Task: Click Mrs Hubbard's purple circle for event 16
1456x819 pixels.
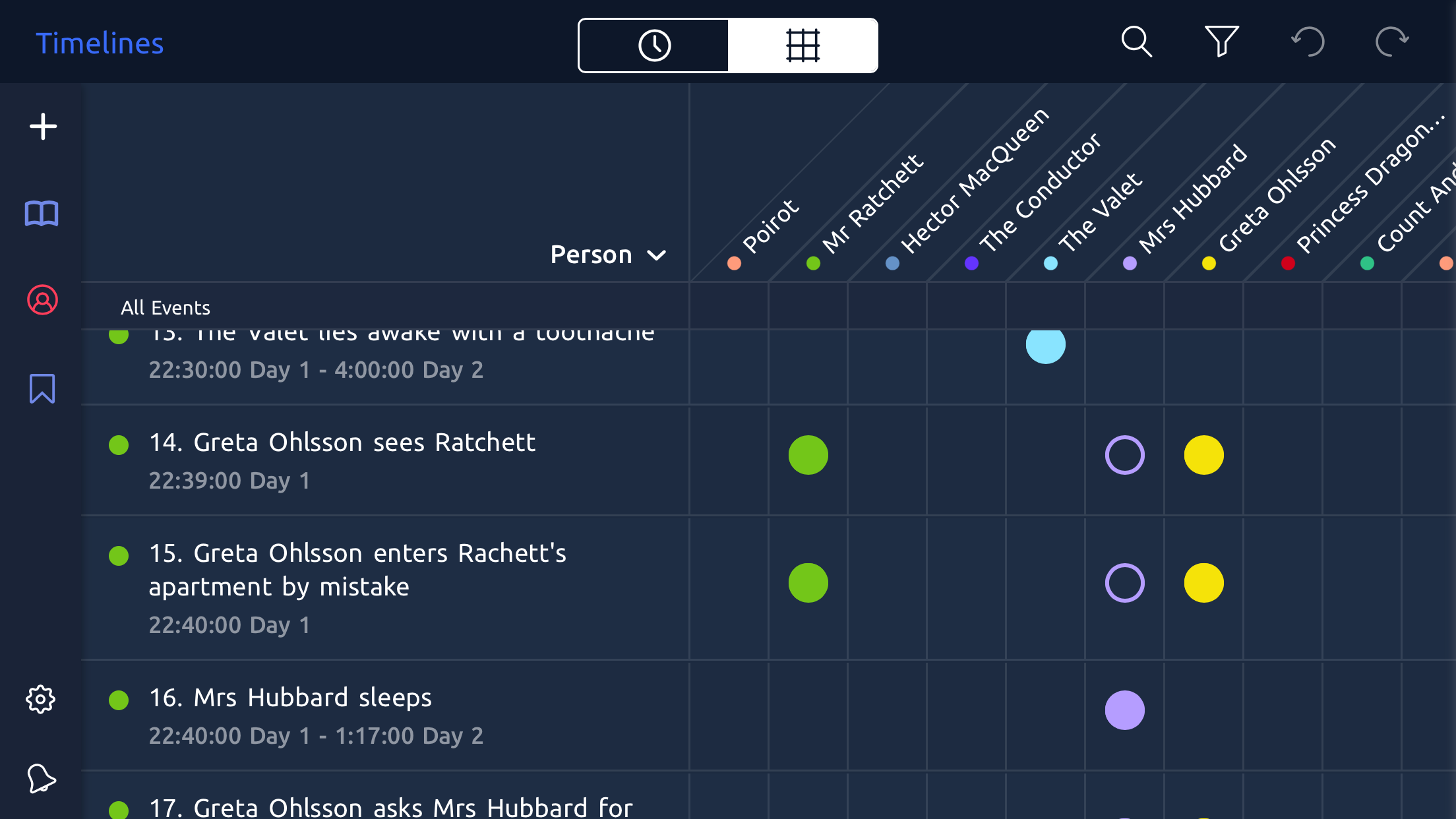Action: 1124,710
